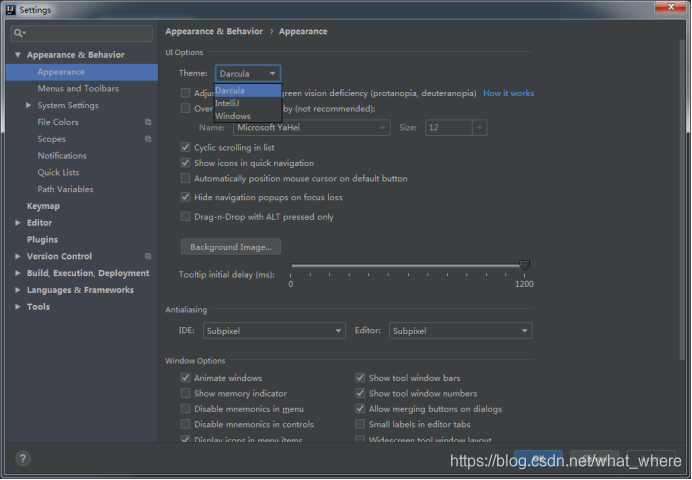The image size is (692, 480).
Task: Expand the Tools tree node
Action: (x=18, y=307)
